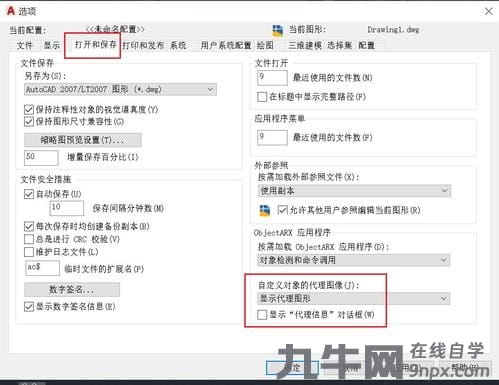Open the 按需加载外部参照文件 dropdown
This screenshot has width=499, height=385.
pyautogui.click(x=354, y=191)
